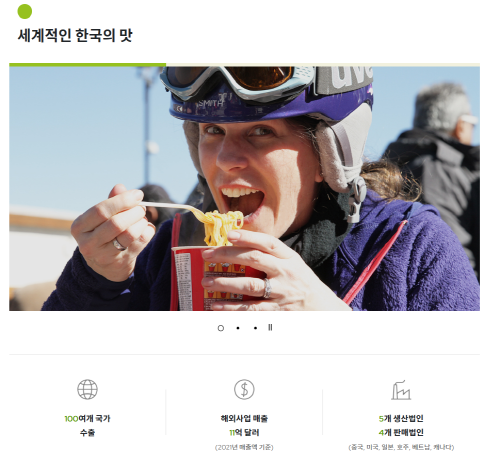
Task: Click the green filled part of slide progress bar
Action: tap(87, 65)
